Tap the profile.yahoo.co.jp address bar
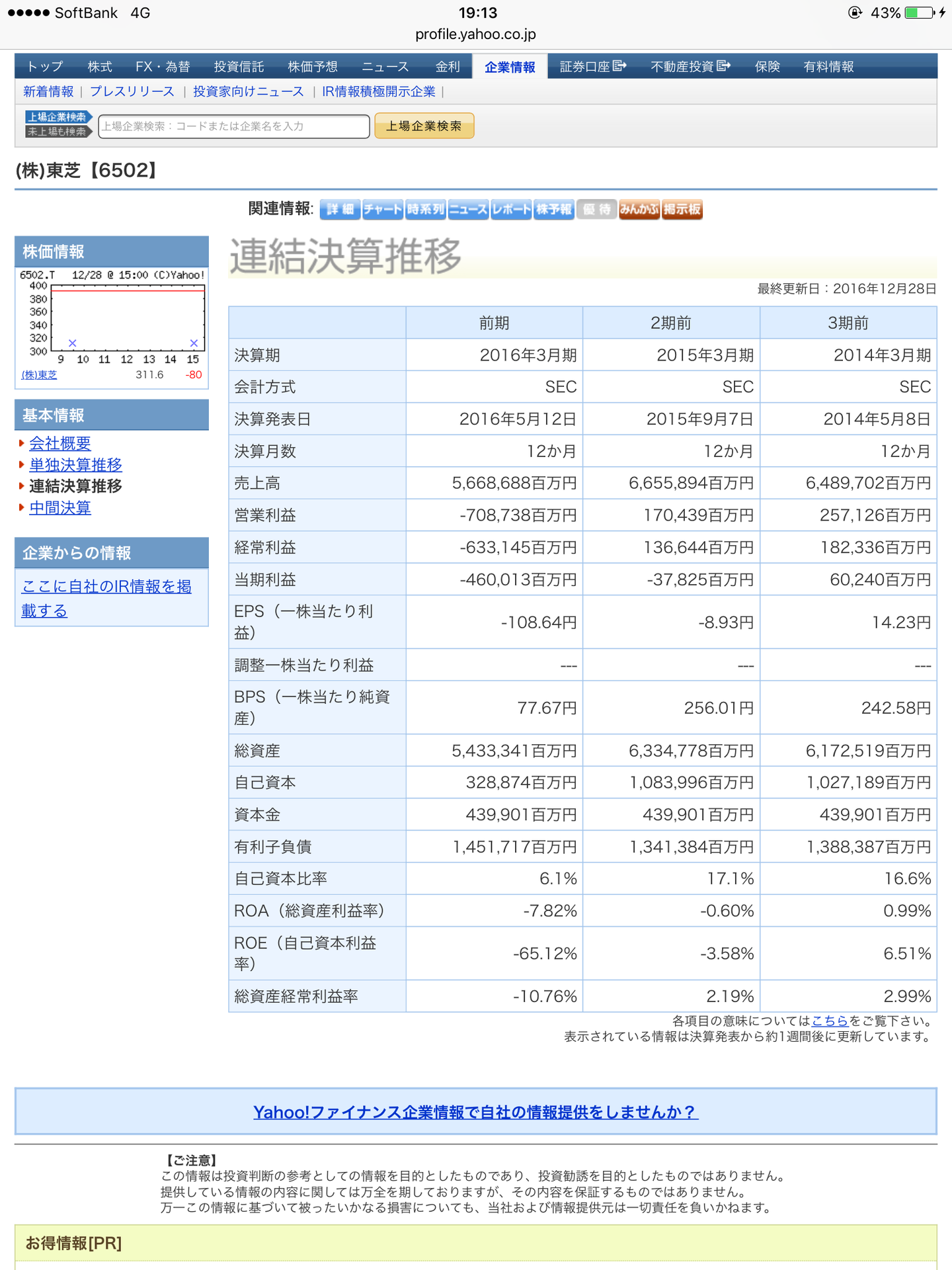Image resolution: width=952 pixels, height=1270 pixels. coord(476,34)
